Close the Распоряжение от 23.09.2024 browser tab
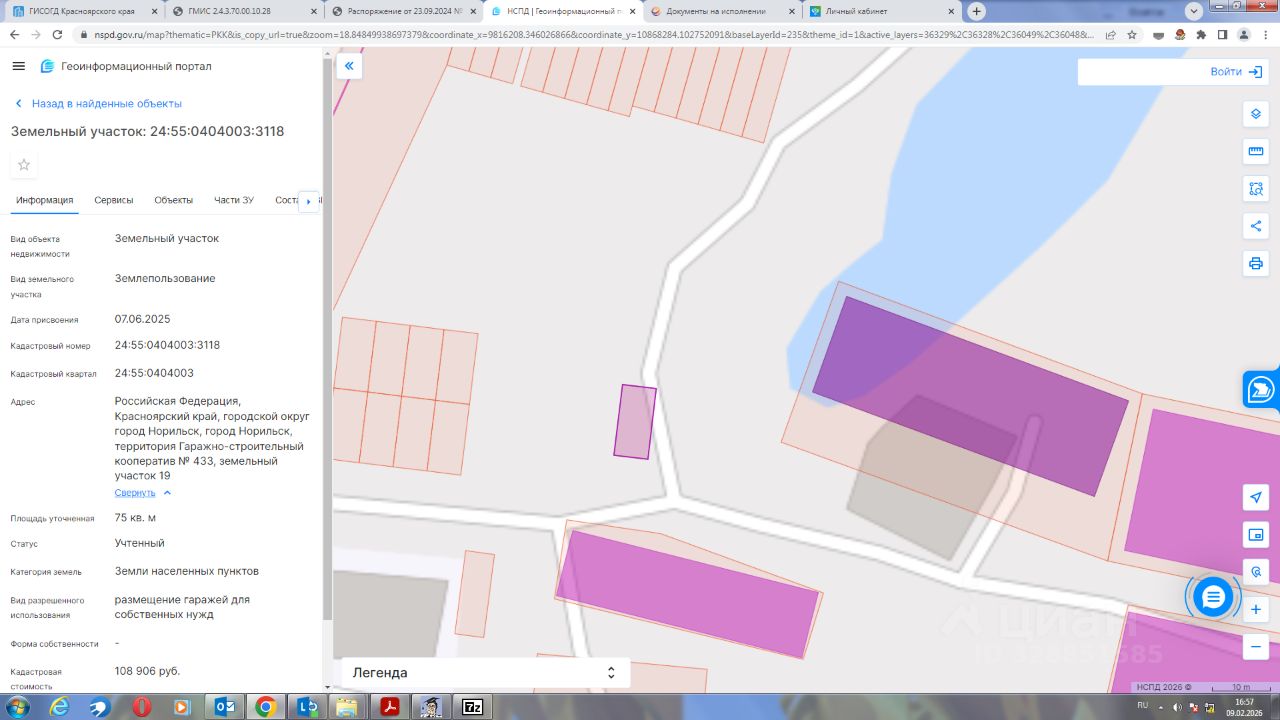The width and height of the screenshot is (1280, 720). (471, 11)
